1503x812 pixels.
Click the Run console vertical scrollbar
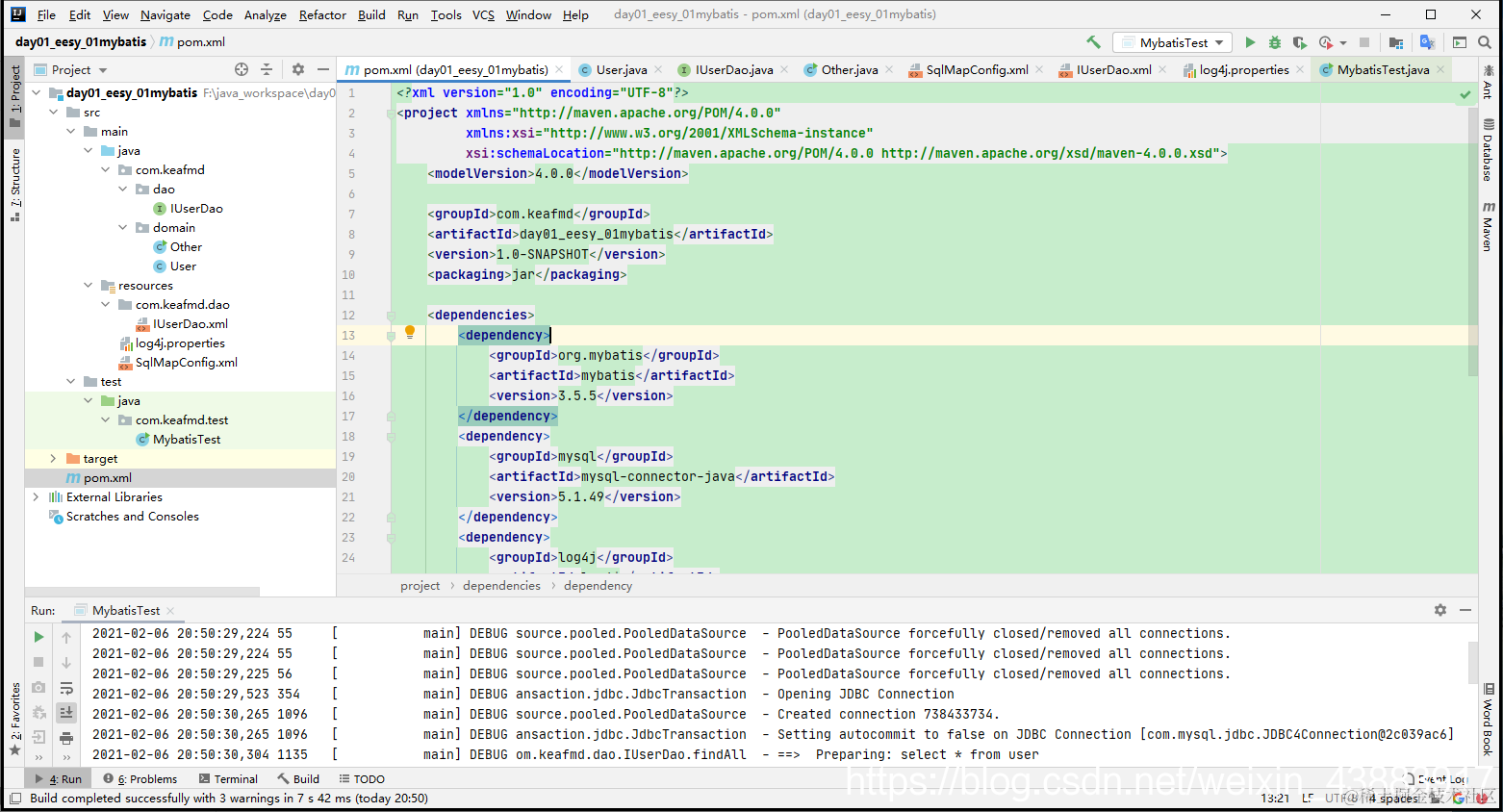1472,662
